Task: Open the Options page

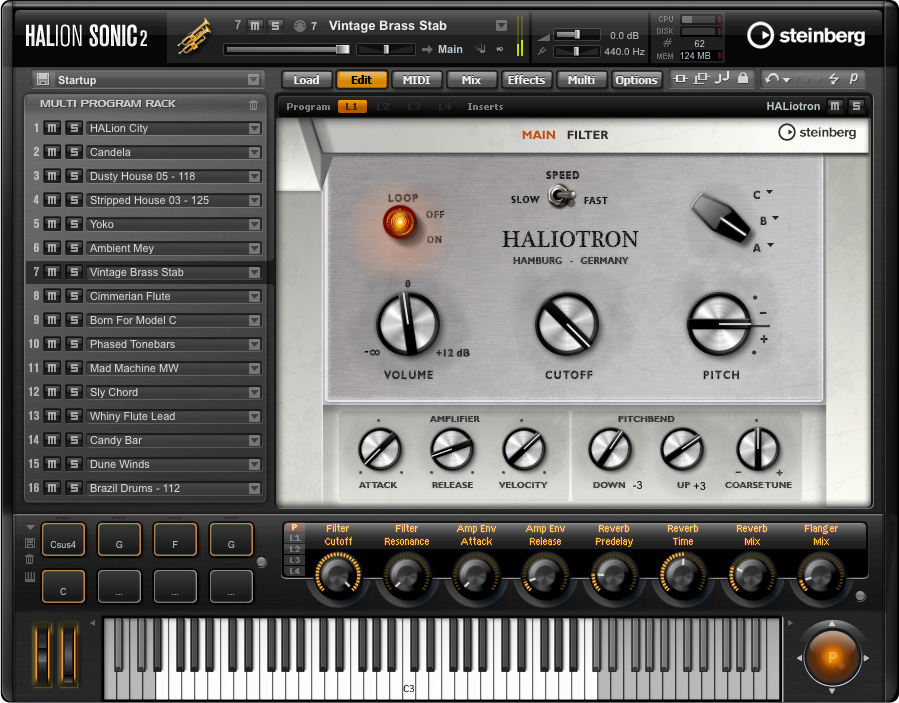Action: 636,80
